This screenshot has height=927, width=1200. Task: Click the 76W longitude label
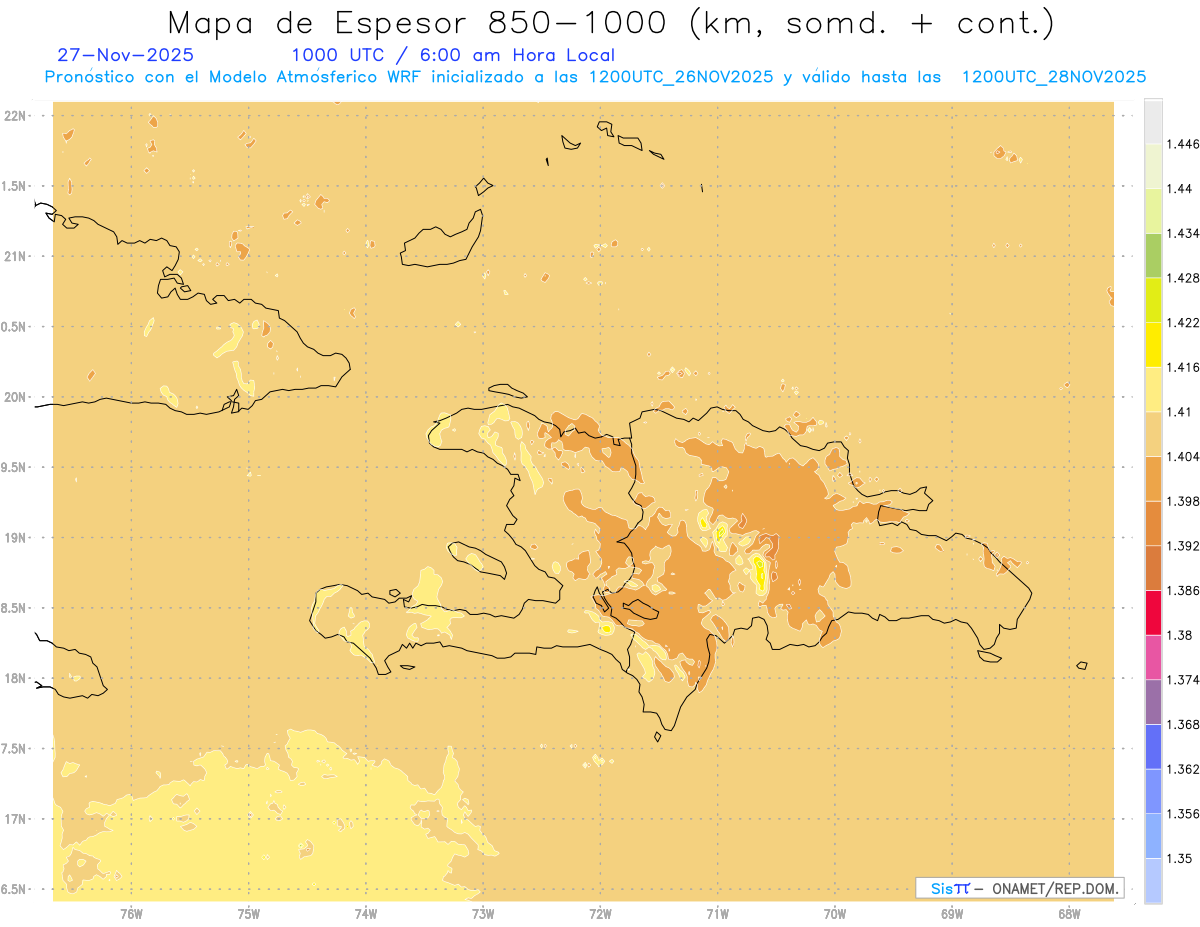click(131, 914)
